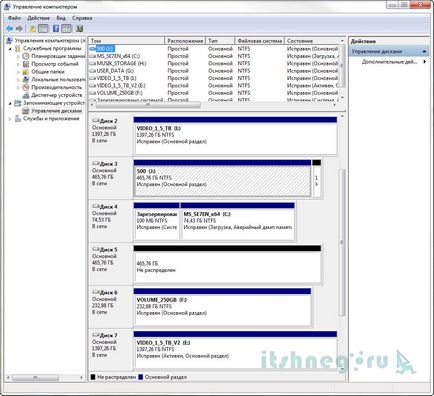Expand the Локальные пользователи tree node
The height and width of the screenshot is (396, 434).
(x=18, y=80)
